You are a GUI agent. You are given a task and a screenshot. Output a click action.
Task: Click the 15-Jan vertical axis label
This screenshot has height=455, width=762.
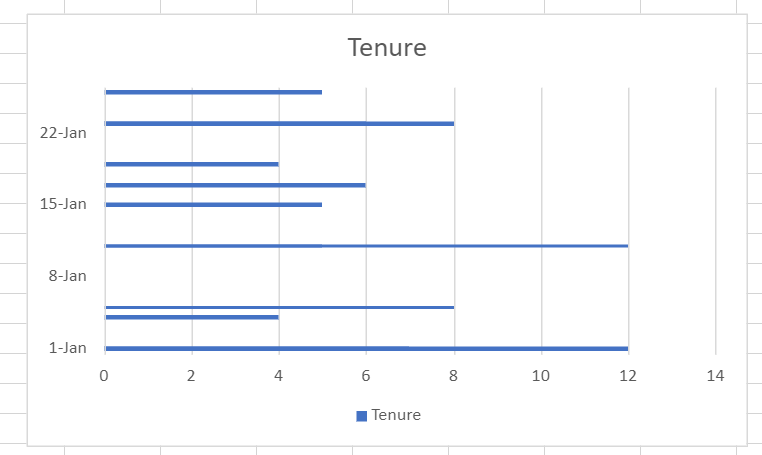[x=63, y=204]
